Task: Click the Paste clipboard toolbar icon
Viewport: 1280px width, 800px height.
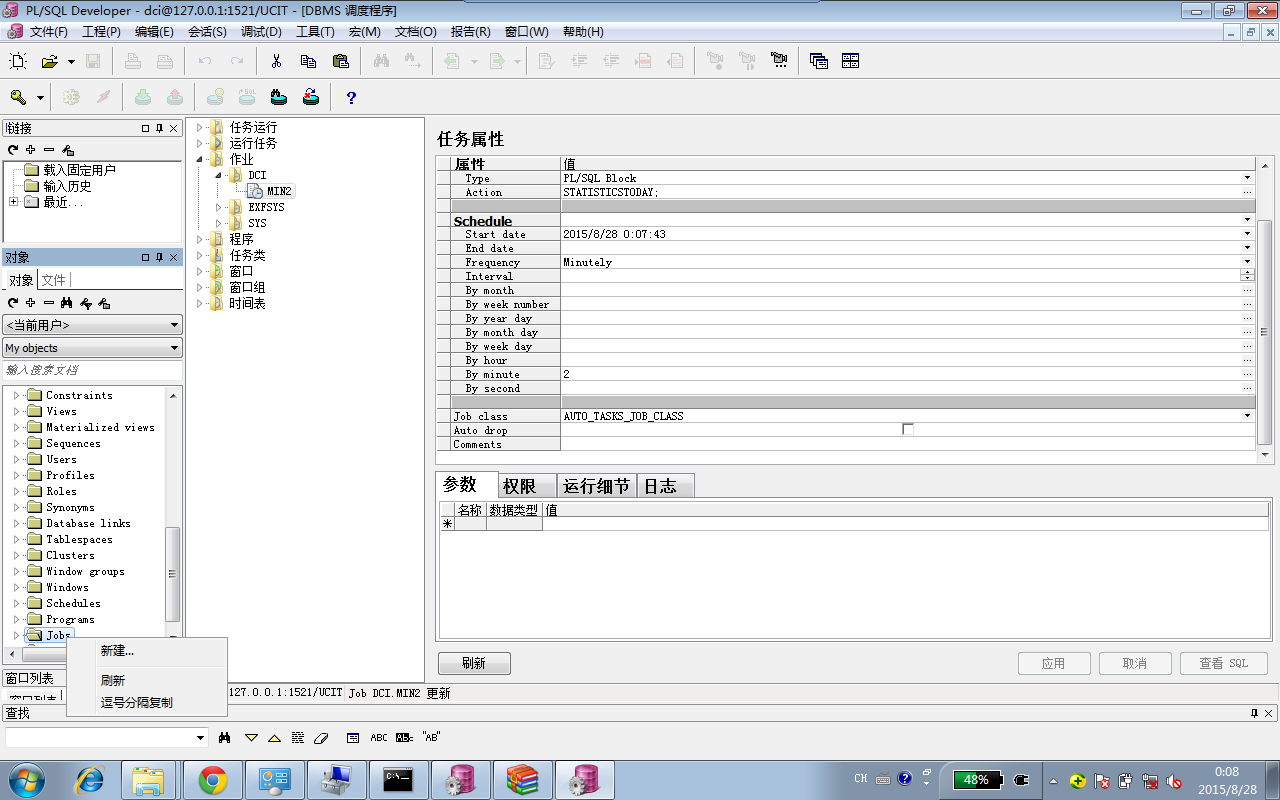Action: tap(340, 61)
